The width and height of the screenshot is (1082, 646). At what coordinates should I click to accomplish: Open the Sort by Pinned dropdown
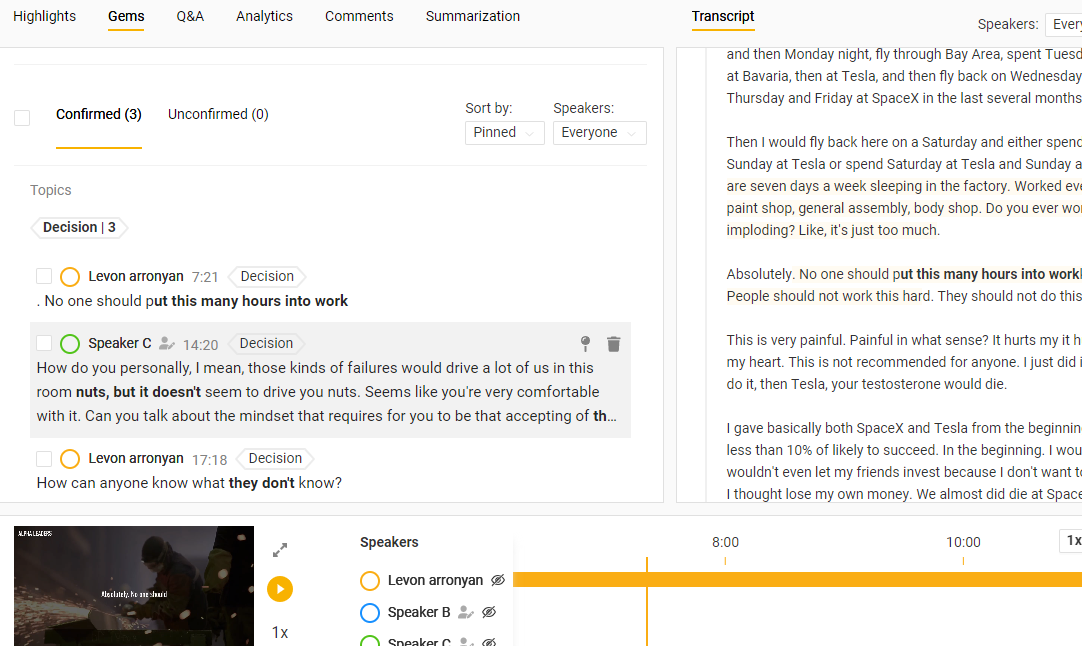504,133
